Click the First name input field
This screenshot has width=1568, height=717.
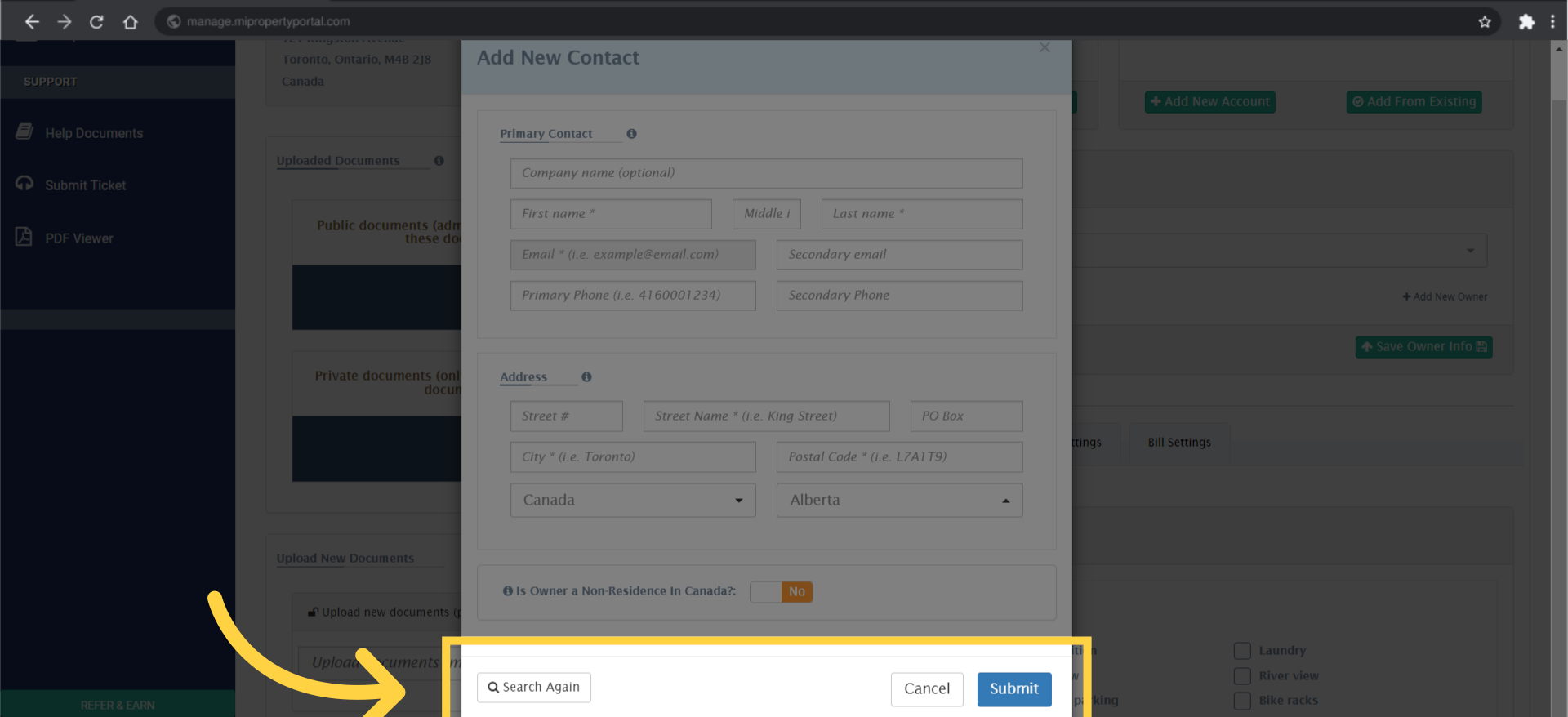pyautogui.click(x=610, y=213)
